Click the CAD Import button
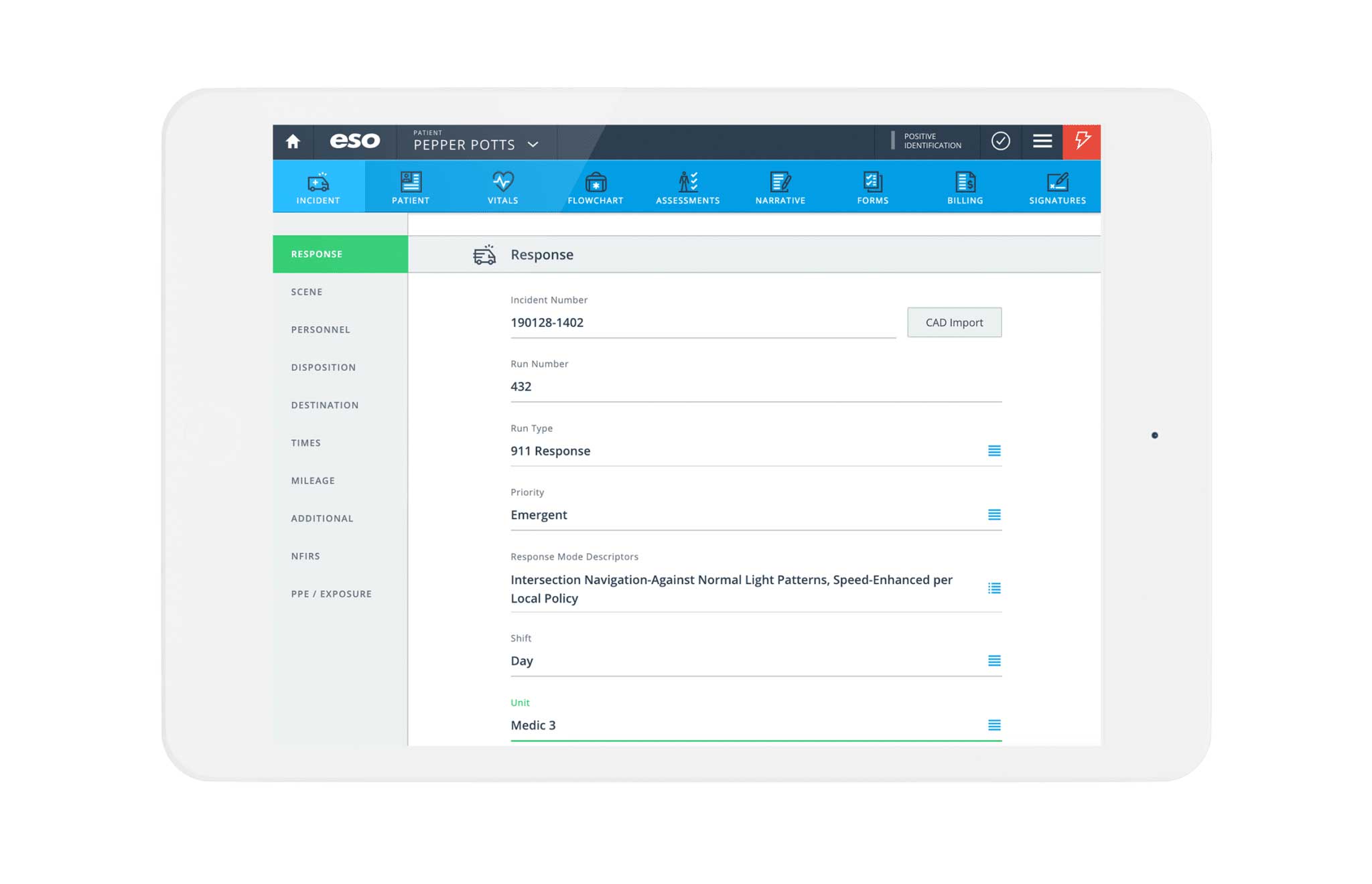Screen dimensions: 1372x884 tap(954, 322)
